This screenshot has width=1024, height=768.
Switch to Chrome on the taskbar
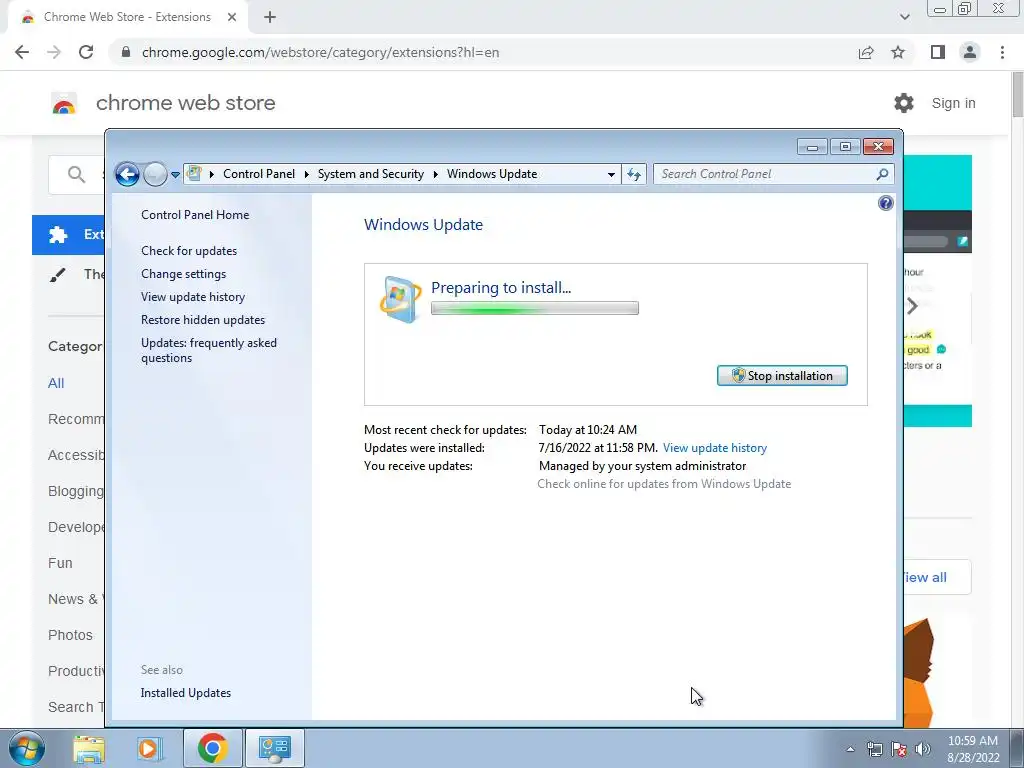(x=212, y=748)
